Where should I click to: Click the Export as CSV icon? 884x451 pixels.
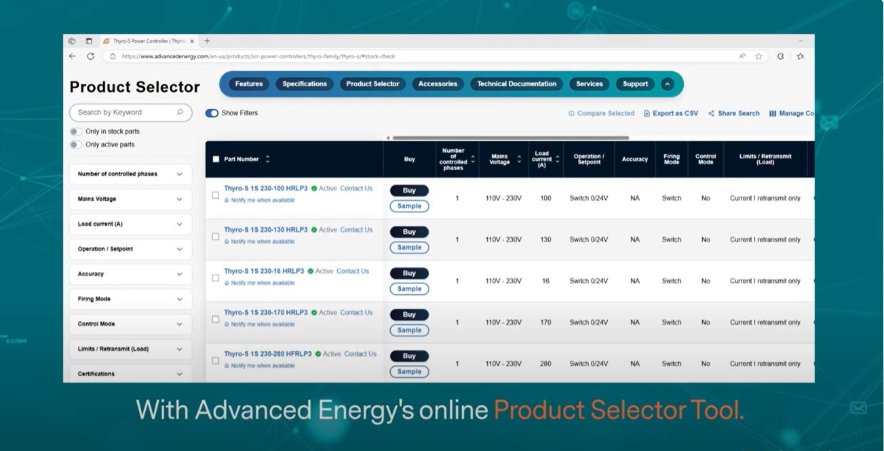tap(647, 114)
